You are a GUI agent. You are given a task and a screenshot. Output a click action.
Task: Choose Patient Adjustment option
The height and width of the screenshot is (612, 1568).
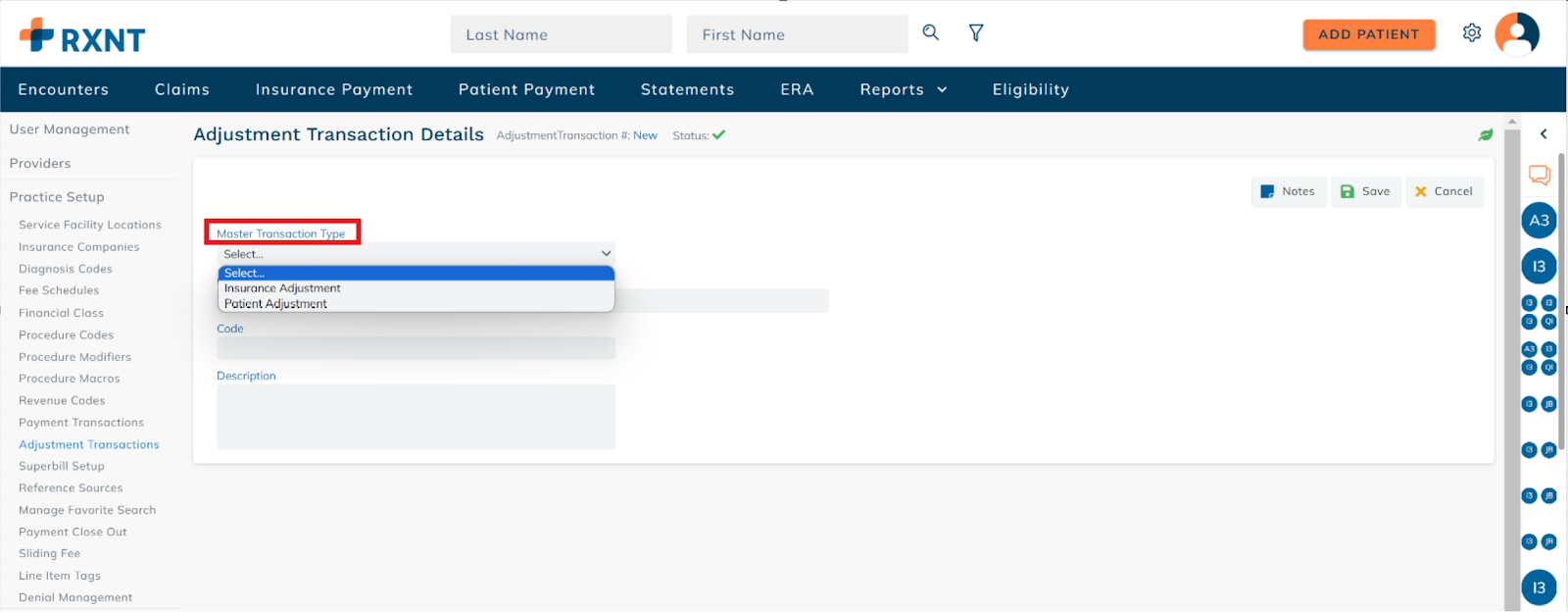click(x=275, y=304)
